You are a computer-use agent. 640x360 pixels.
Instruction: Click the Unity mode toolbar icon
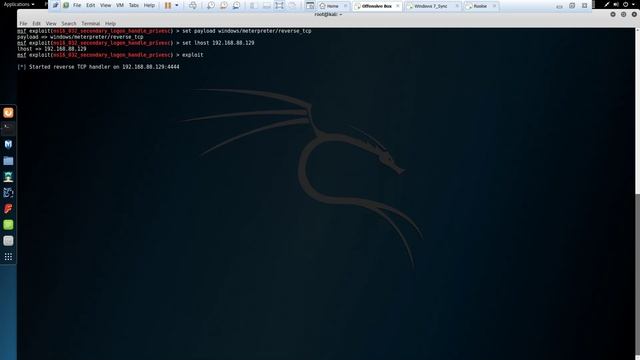(293, 5)
